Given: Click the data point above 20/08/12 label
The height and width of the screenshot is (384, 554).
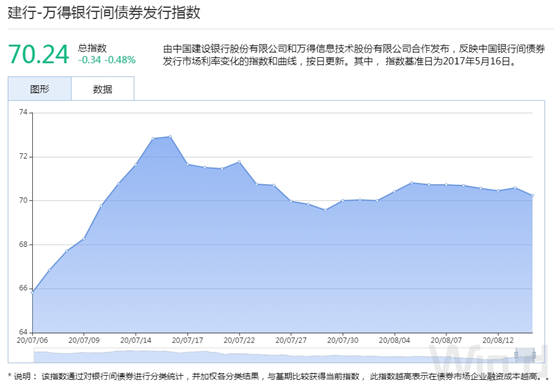Looking at the screenshot, I should tap(498, 191).
